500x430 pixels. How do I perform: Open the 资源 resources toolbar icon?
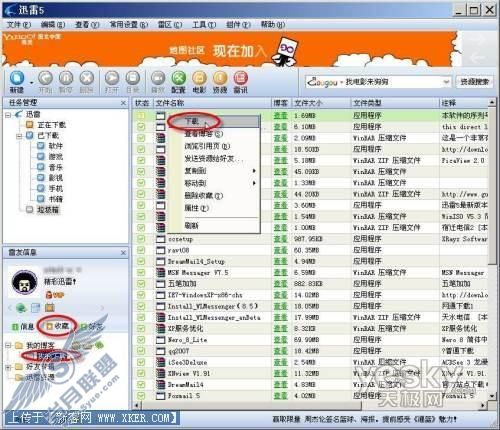pos(220,79)
